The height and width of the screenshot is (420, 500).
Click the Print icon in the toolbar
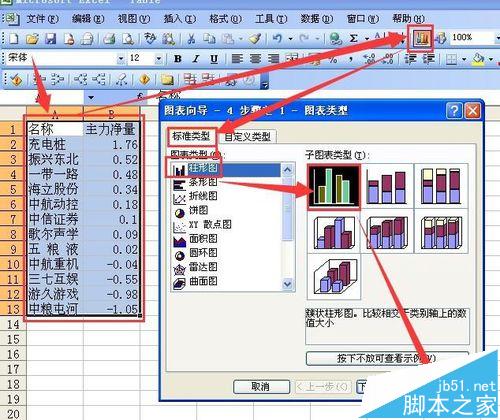tap(109, 39)
